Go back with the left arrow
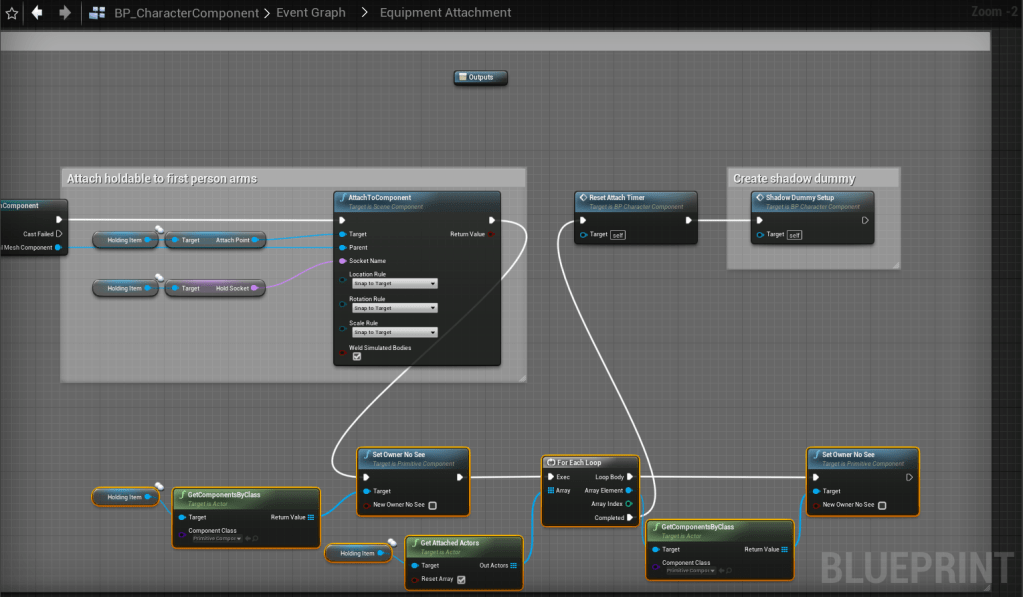1023x597 pixels. 38,13
